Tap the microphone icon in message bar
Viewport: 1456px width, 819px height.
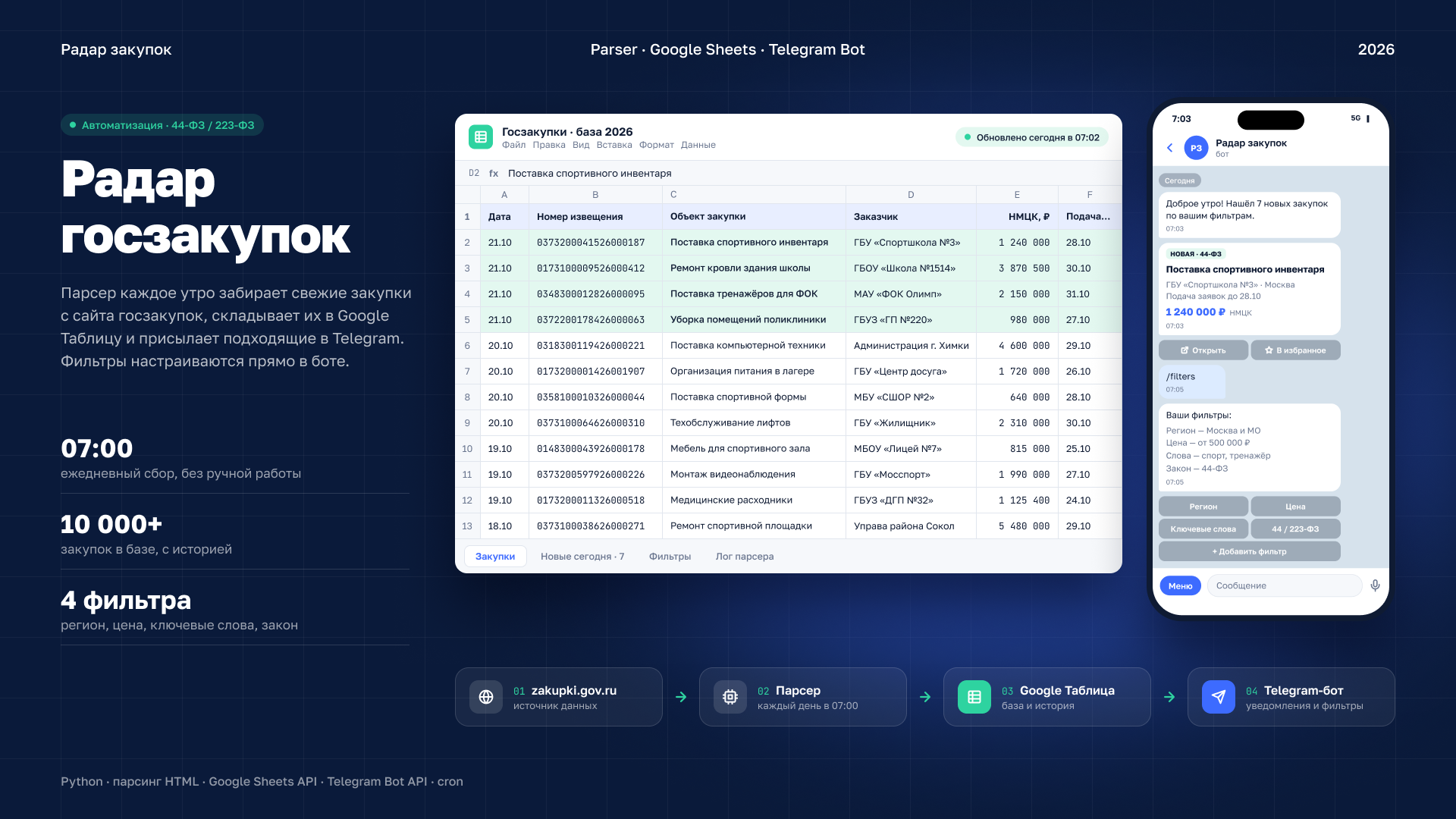point(1375,585)
